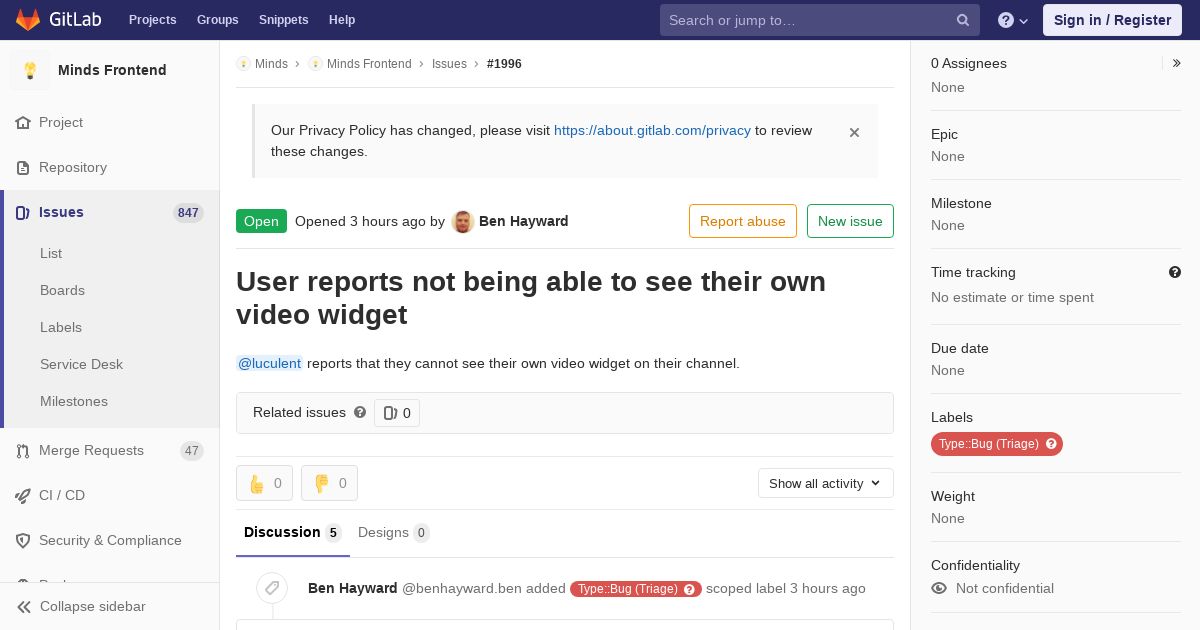Viewport: 1200px width, 630px height.
Task: Switch to the Discussion tab
Action: pyautogui.click(x=293, y=533)
